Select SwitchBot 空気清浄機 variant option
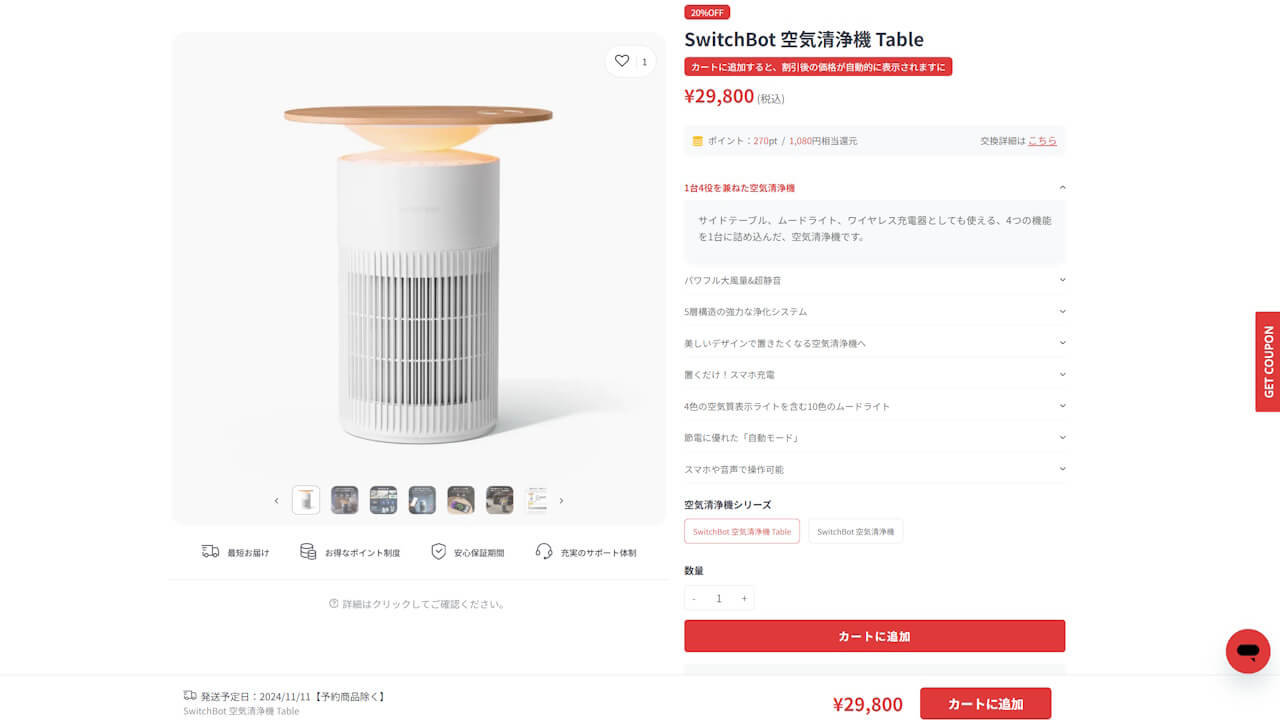 pos(855,532)
